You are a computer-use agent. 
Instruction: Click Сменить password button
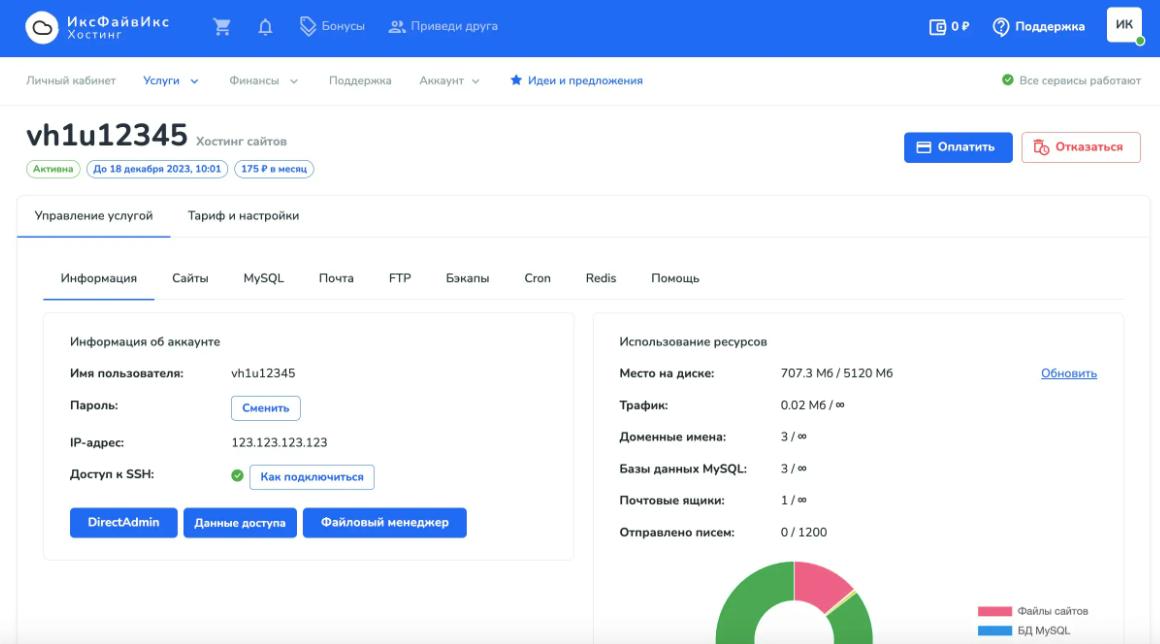click(x=266, y=408)
